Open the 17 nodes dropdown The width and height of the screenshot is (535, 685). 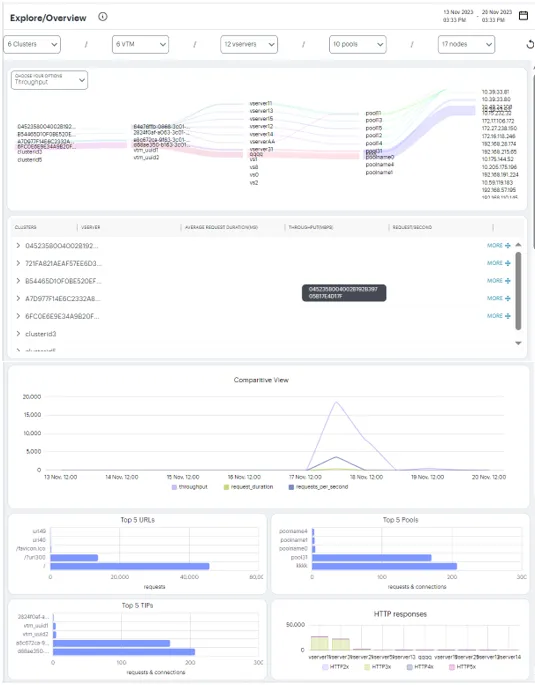(466, 45)
